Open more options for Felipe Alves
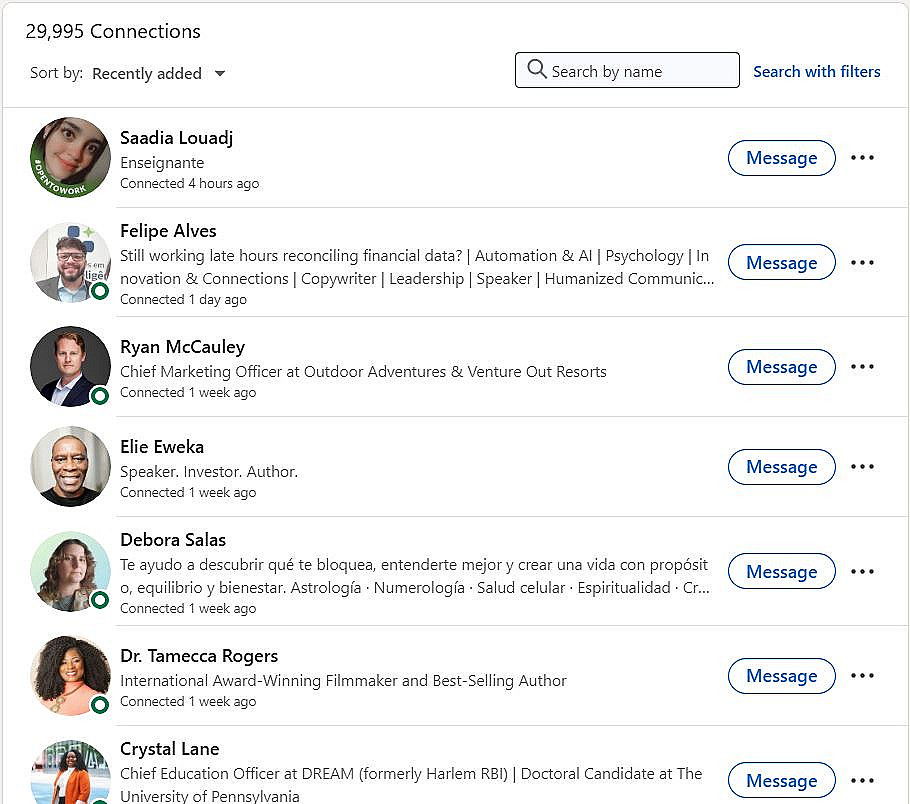910x804 pixels. coord(862,263)
